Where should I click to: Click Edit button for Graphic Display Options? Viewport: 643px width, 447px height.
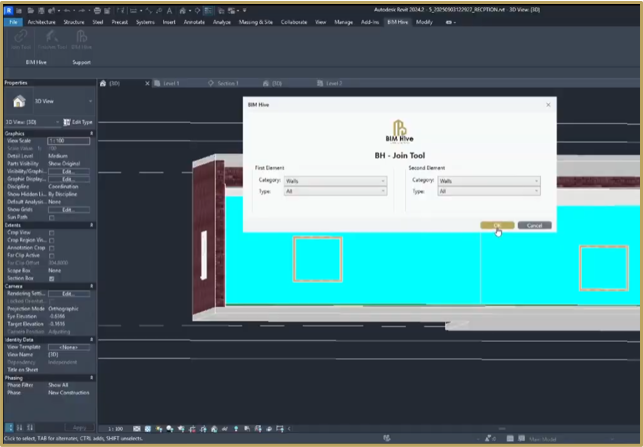[68, 179]
